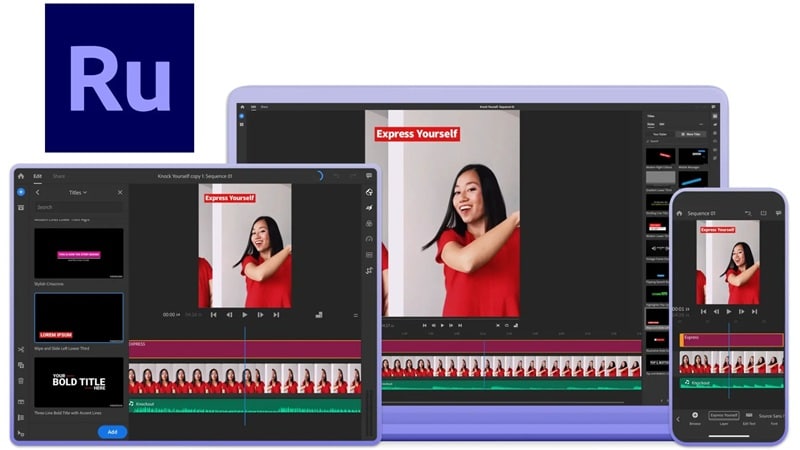Play the sequence on the tablet

245,315
